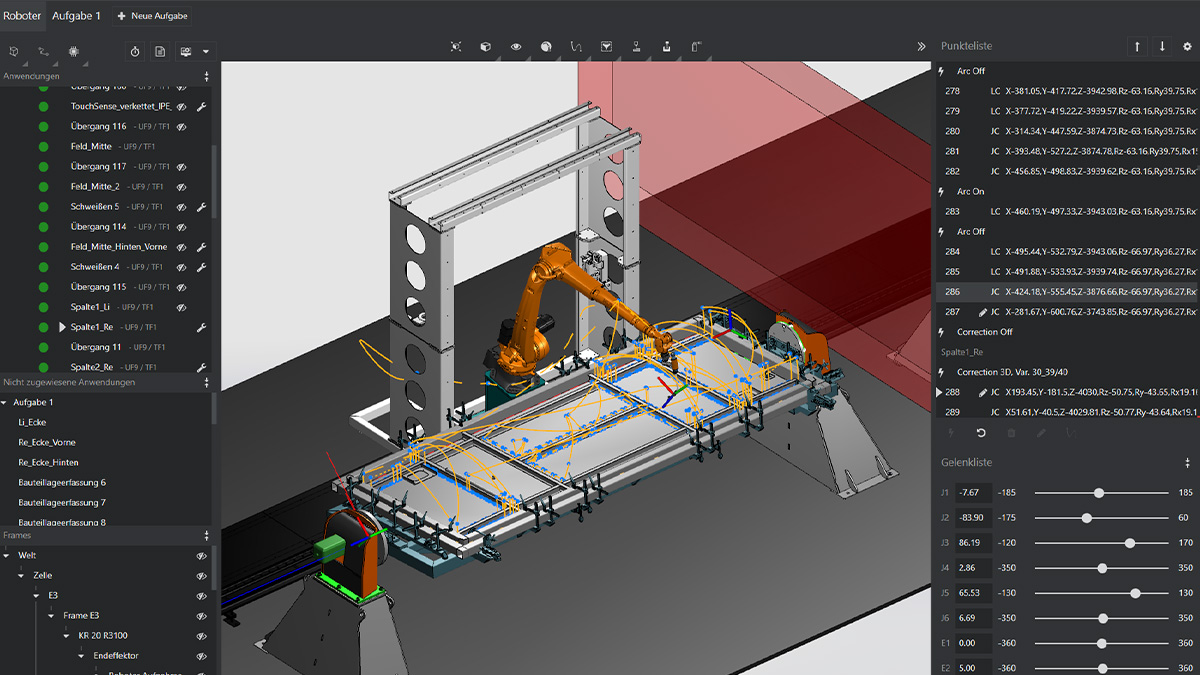
Task: Click the Neue Aufgabe button
Action: 151,15
